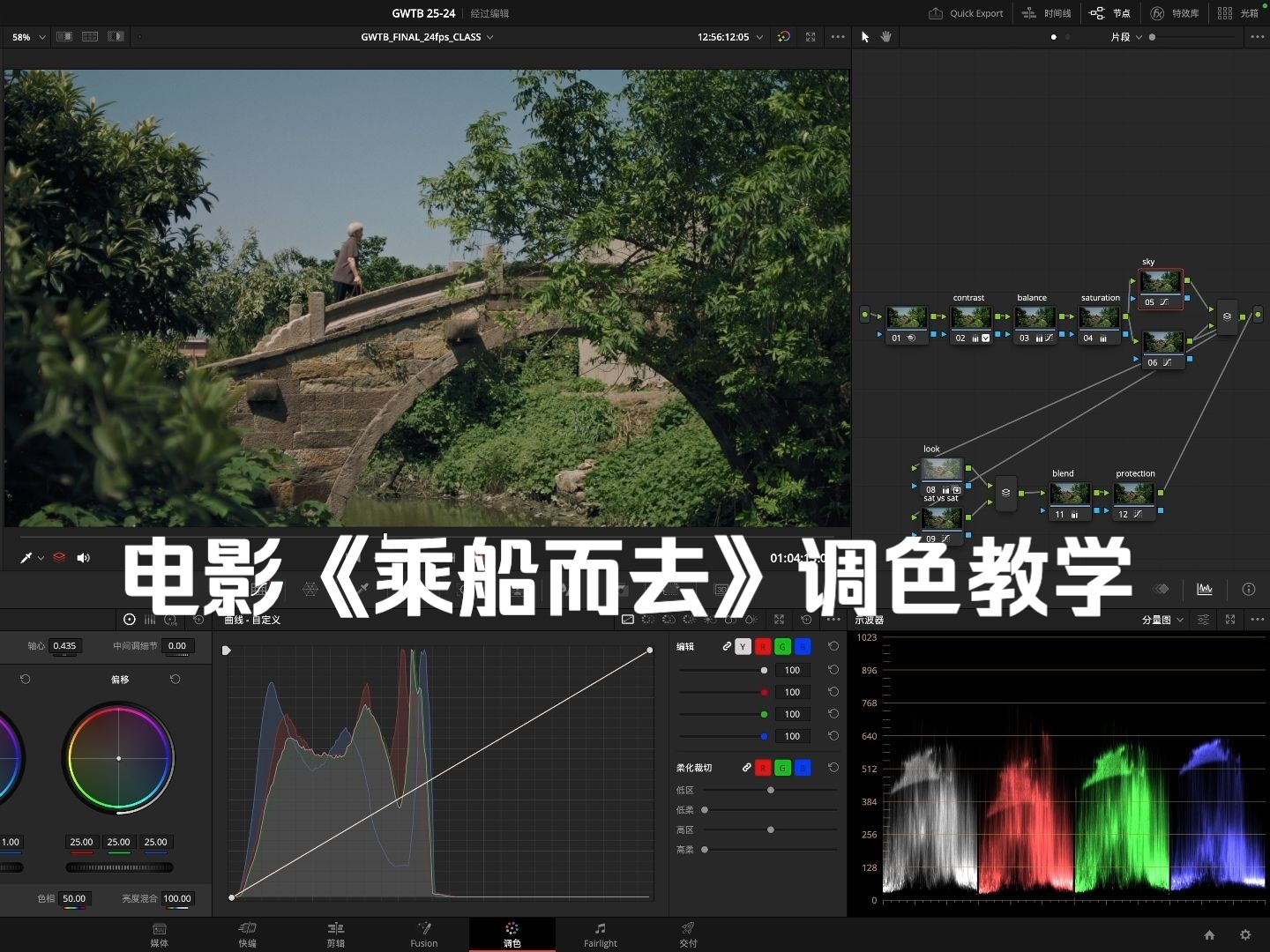
Task: Switch to the Fusion page
Action: click(x=424, y=935)
